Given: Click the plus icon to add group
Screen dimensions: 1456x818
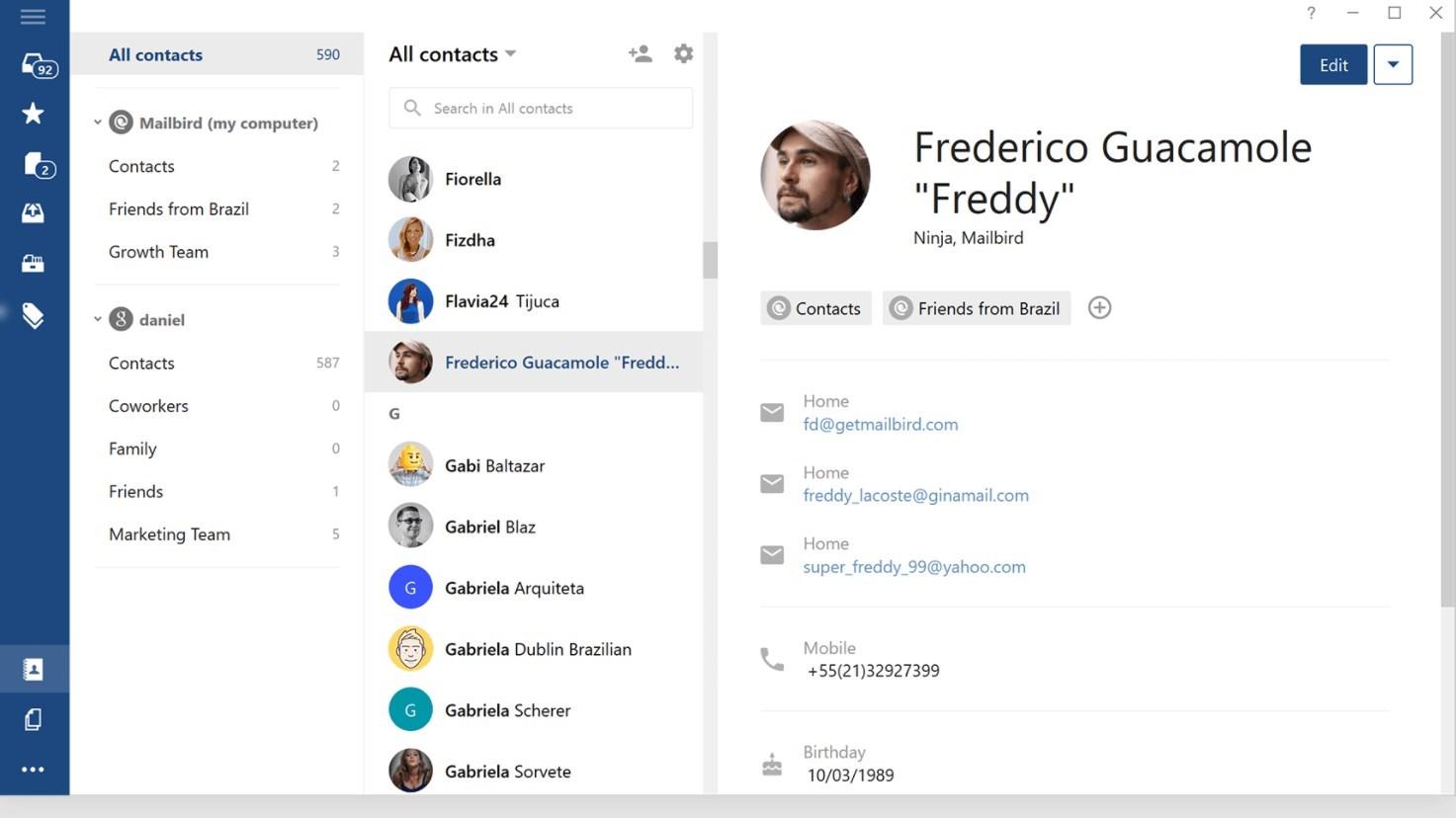Looking at the screenshot, I should pyautogui.click(x=1099, y=308).
